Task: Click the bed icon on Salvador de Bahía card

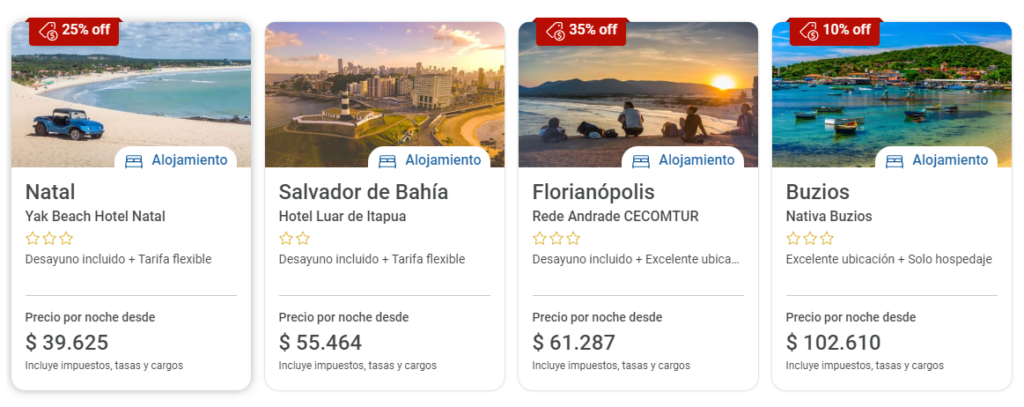Action: tap(388, 161)
